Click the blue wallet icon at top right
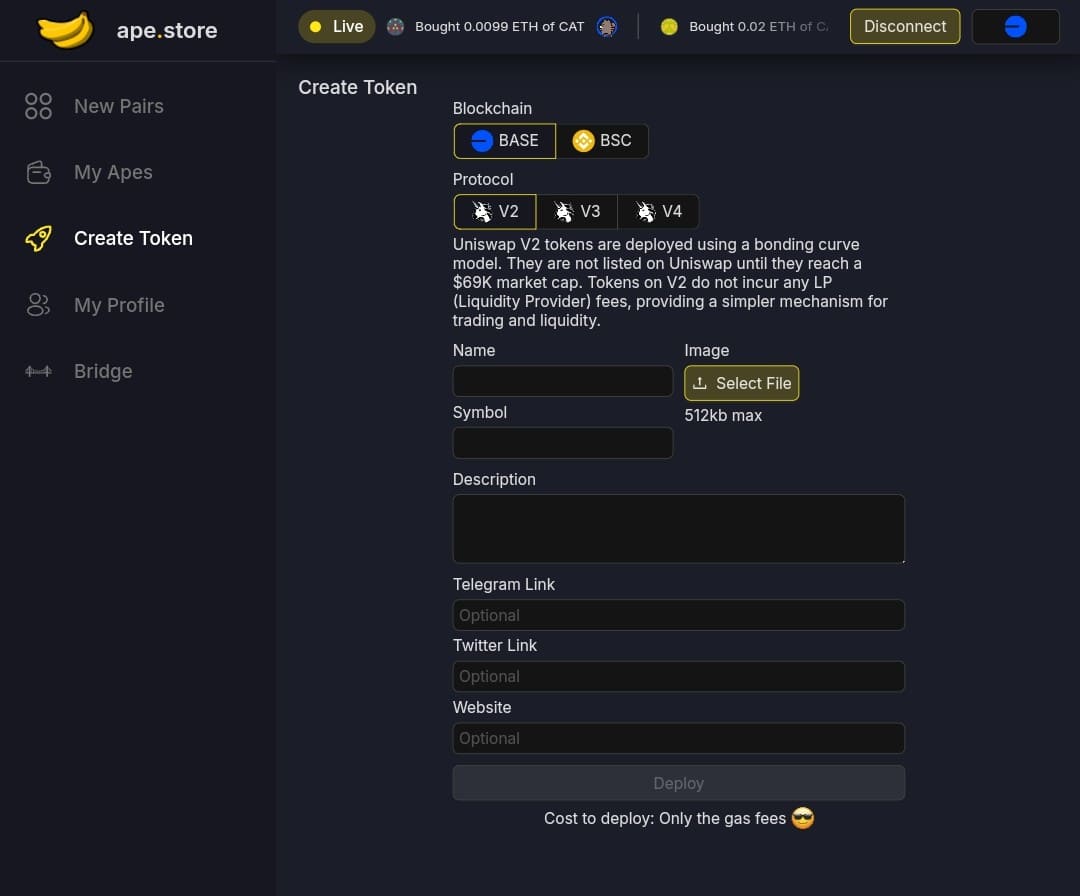 coord(1015,27)
